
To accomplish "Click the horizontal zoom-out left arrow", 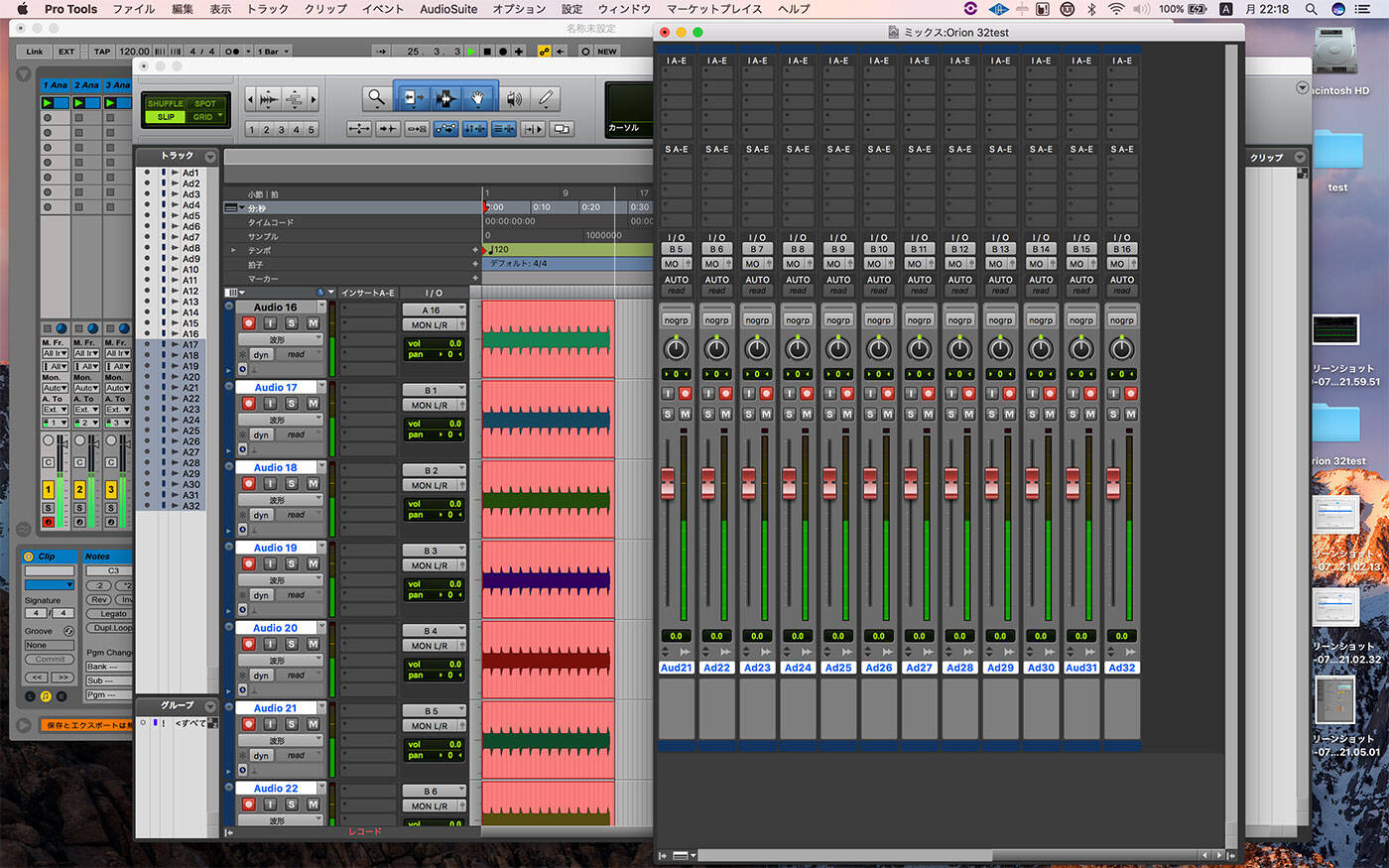I will 249,100.
